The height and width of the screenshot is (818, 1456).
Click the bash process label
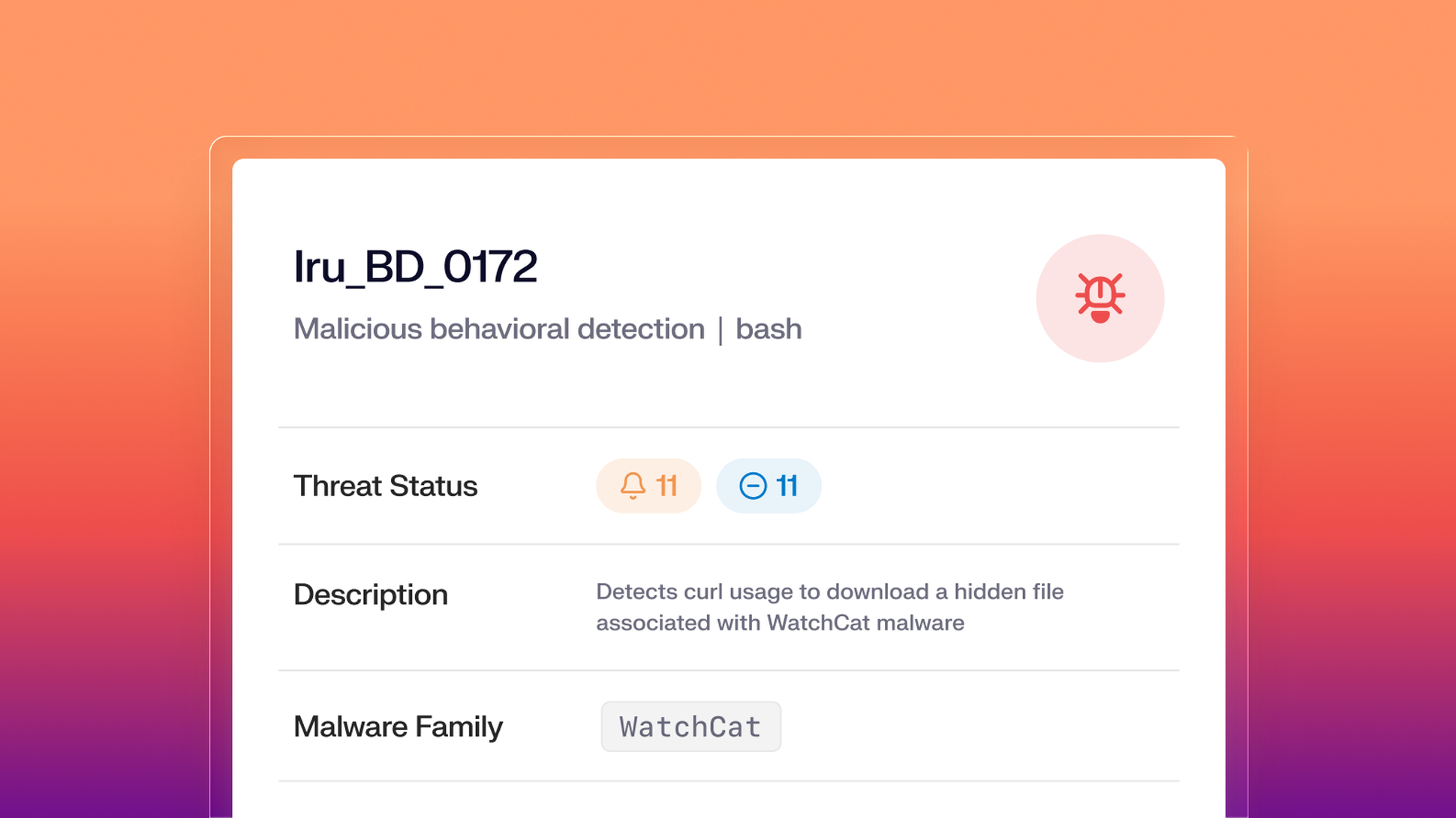click(x=769, y=329)
